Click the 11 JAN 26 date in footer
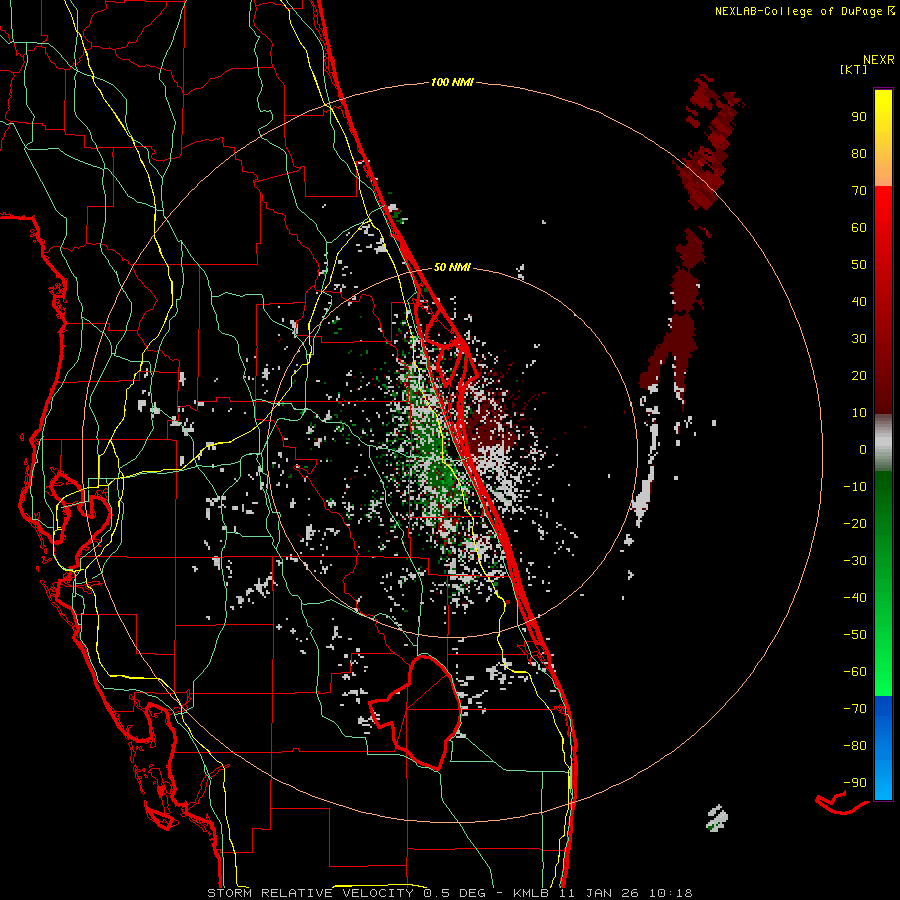Screen dimensions: 900x900 [x=599, y=893]
